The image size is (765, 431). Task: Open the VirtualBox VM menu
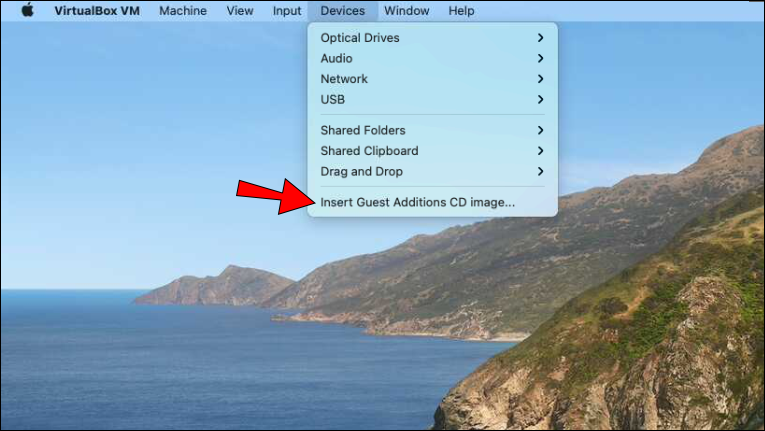(97, 10)
